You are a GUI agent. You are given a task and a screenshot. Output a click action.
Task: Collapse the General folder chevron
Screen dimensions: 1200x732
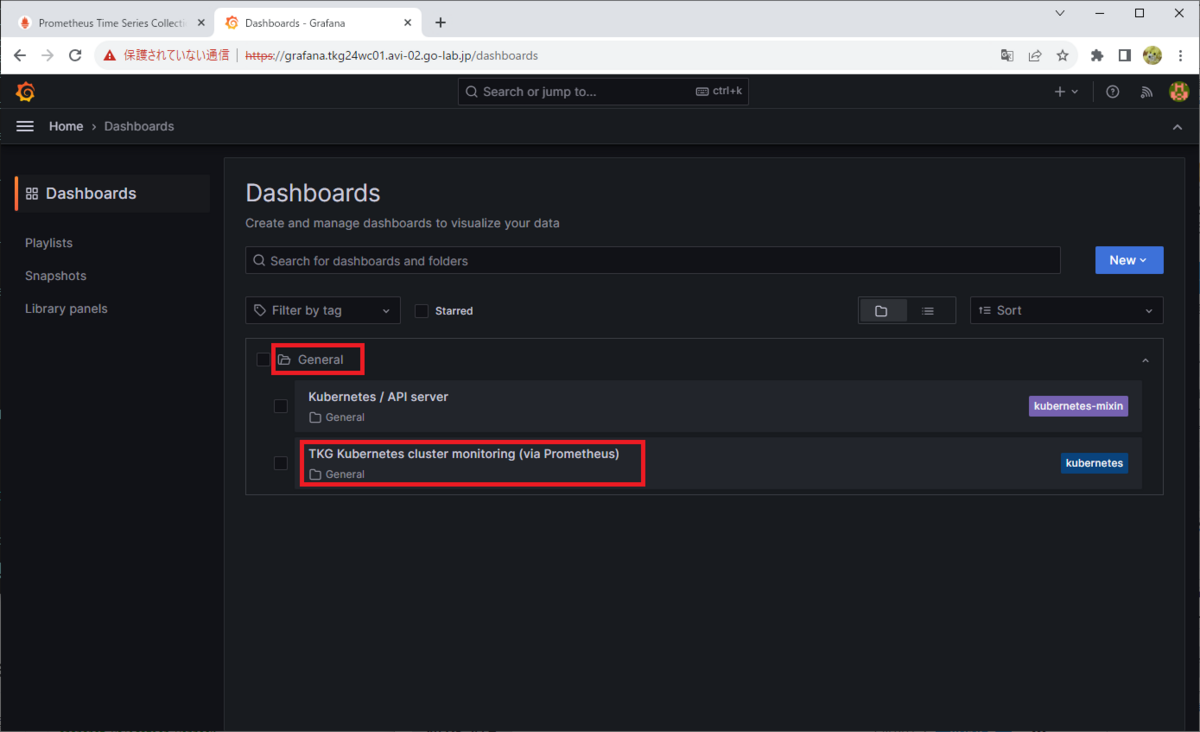(x=1146, y=360)
